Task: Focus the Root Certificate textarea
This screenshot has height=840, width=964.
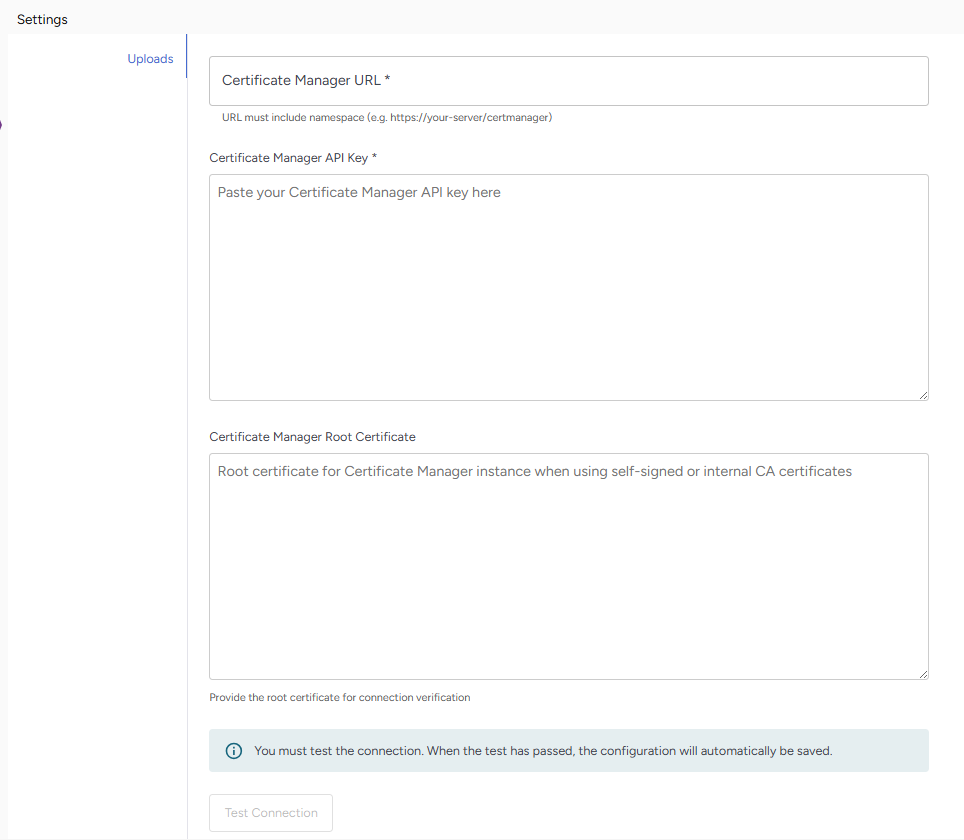Action: [568, 570]
